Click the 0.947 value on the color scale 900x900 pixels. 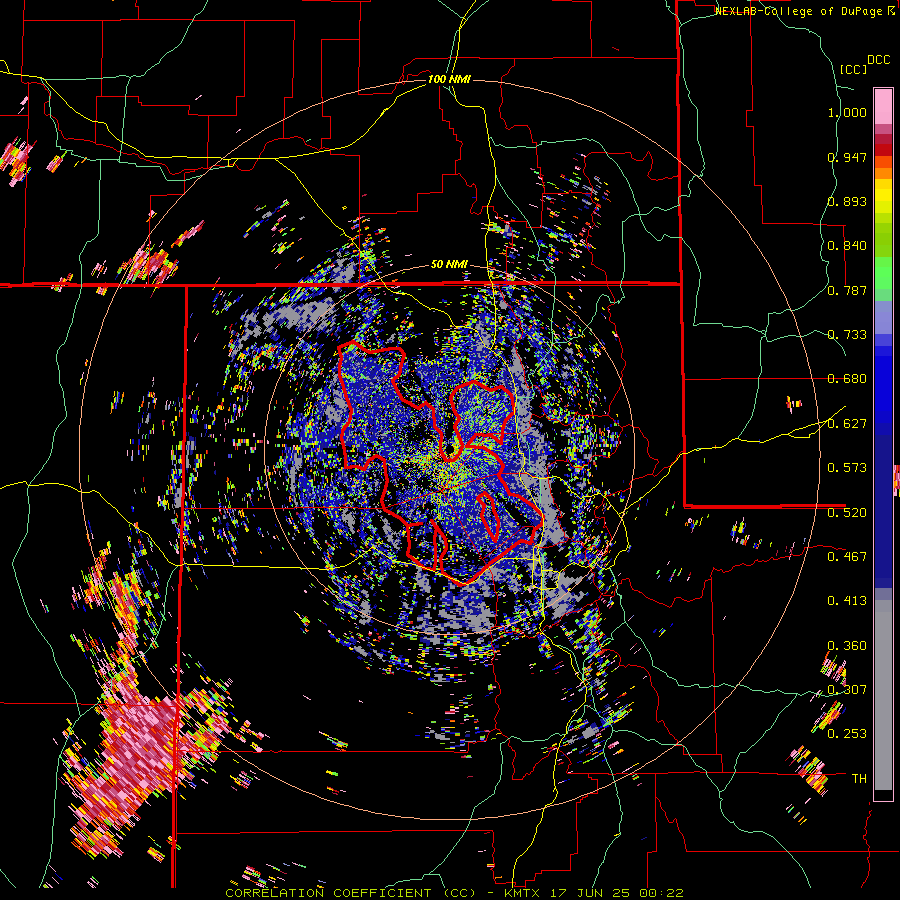point(847,157)
